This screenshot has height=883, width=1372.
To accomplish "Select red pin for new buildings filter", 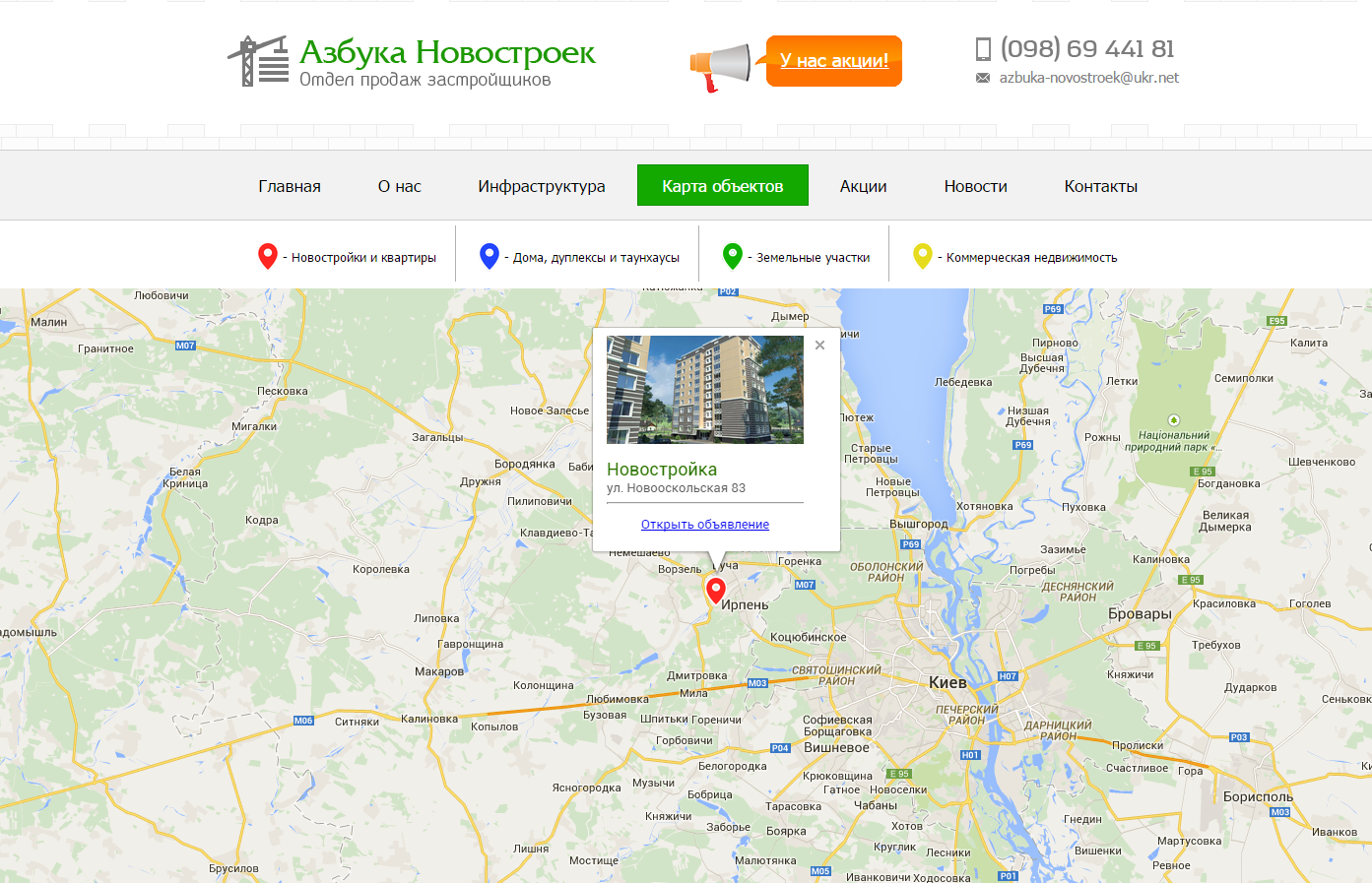I will [x=267, y=256].
